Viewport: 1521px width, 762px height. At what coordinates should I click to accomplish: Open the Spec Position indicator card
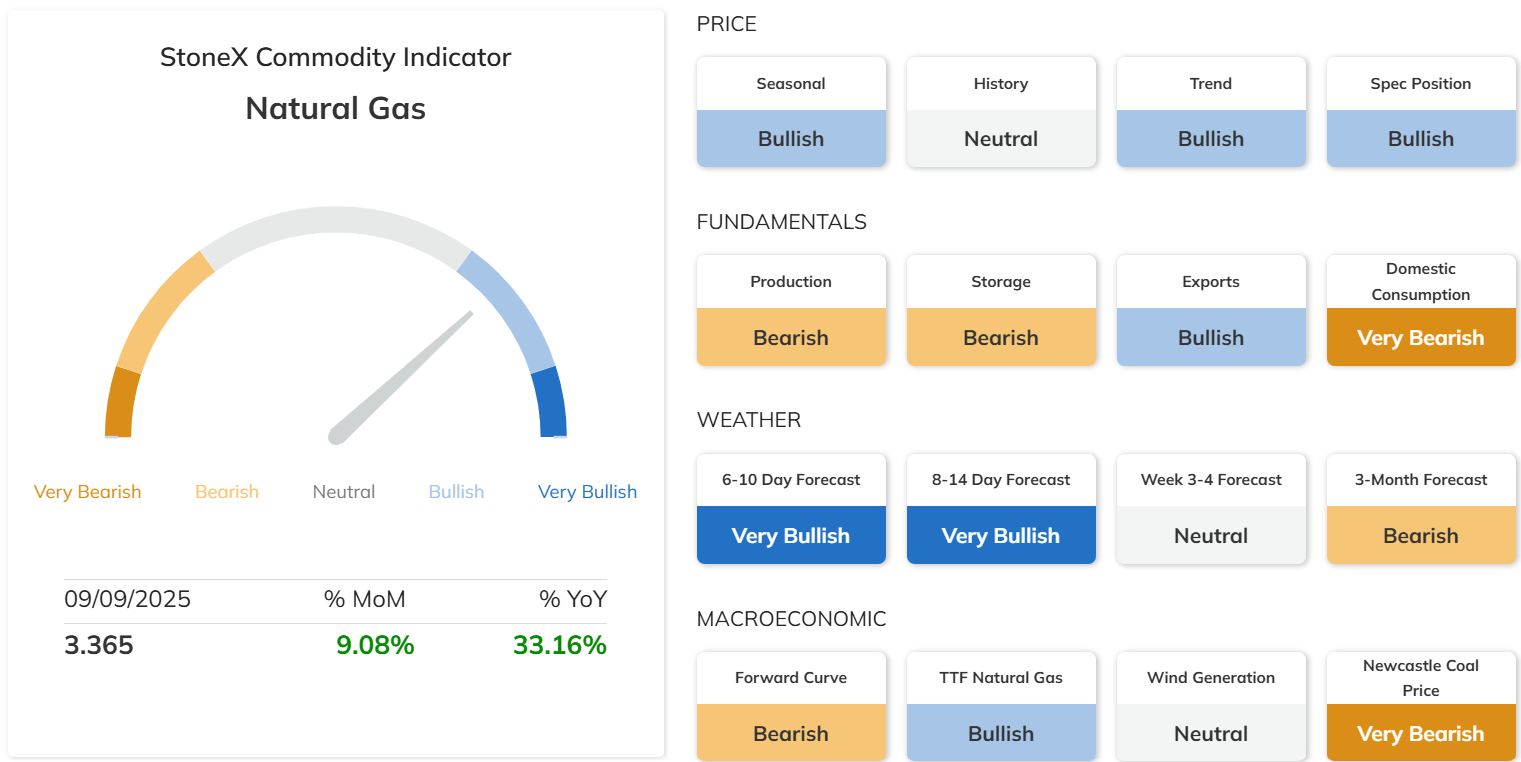1421,112
